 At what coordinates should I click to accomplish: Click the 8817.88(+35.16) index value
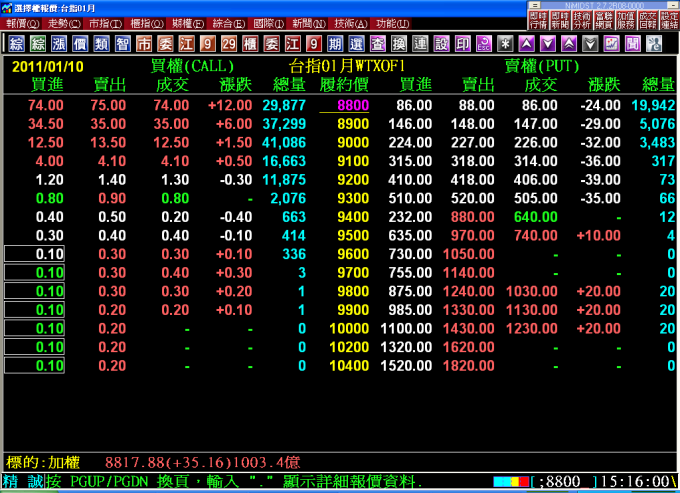pyautogui.click(x=167, y=462)
